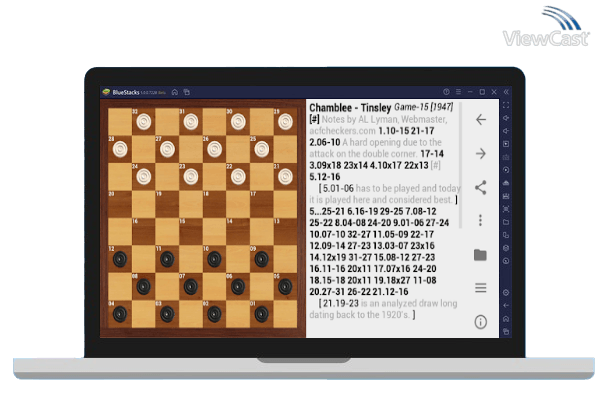Click move 5.12-16 in the notation
Image resolution: width=602 pixels, height=414 pixels.
pos(326,177)
